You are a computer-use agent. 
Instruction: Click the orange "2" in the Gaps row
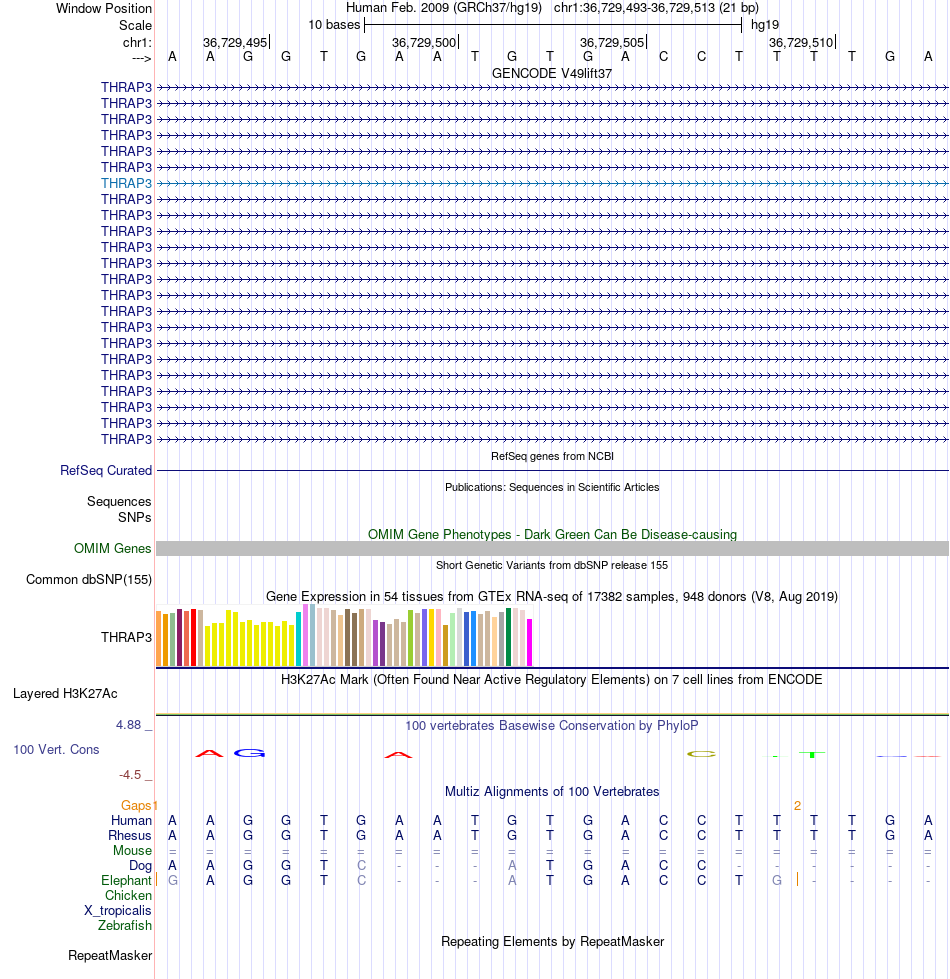click(x=797, y=806)
